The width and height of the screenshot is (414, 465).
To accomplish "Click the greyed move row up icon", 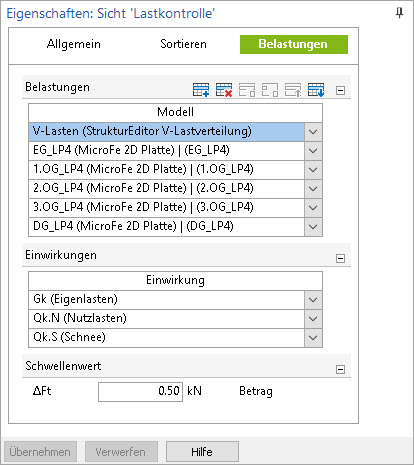I will (293, 90).
